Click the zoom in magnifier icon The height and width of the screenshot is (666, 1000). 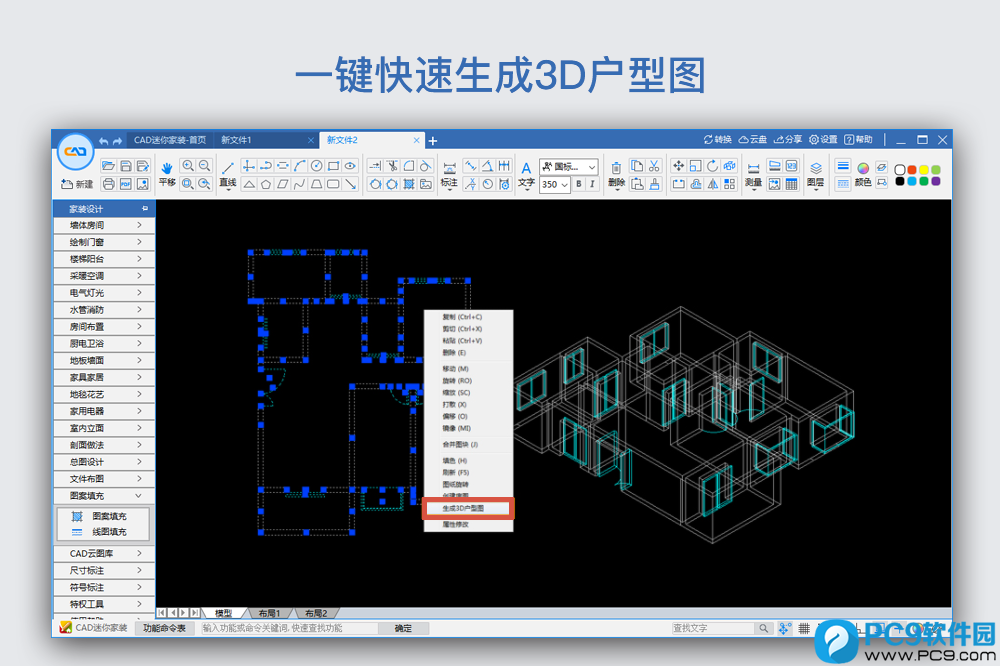(188, 166)
